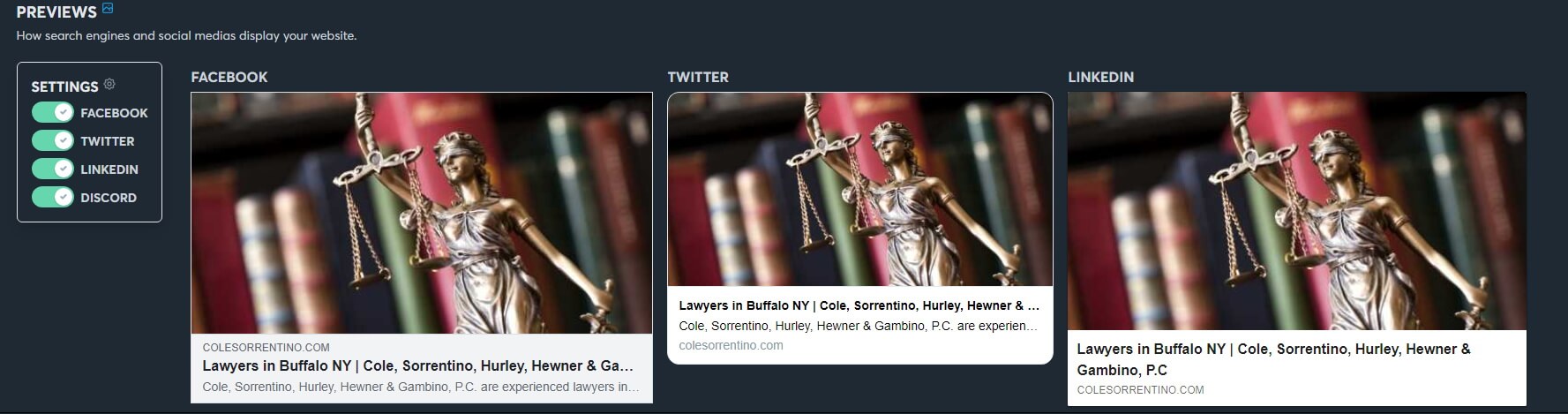The image size is (1568, 414).
Task: Select the FACEBOOK section heading
Action: 229,77
